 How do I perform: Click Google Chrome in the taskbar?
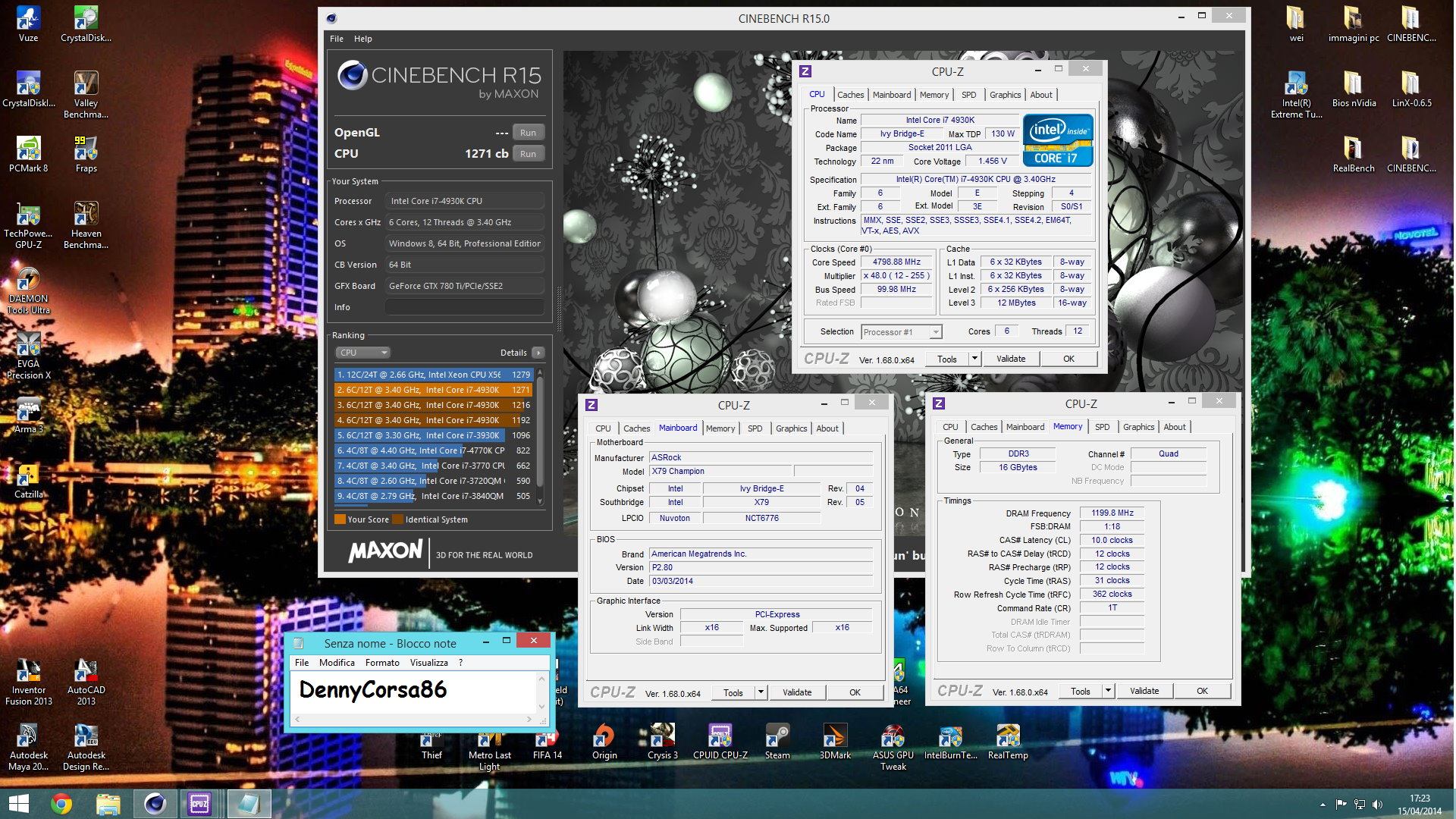click(x=61, y=804)
